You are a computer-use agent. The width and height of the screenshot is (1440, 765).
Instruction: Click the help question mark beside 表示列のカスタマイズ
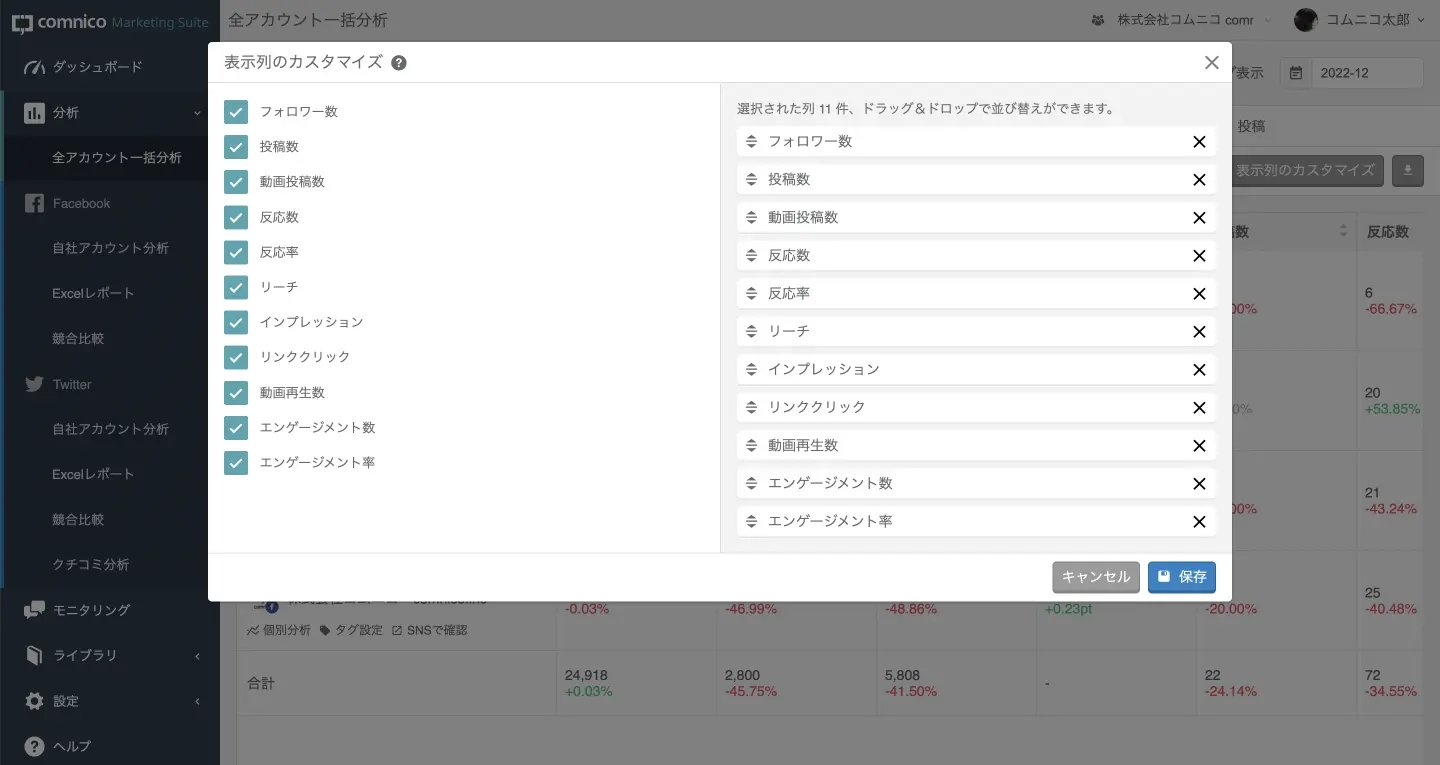(x=399, y=63)
